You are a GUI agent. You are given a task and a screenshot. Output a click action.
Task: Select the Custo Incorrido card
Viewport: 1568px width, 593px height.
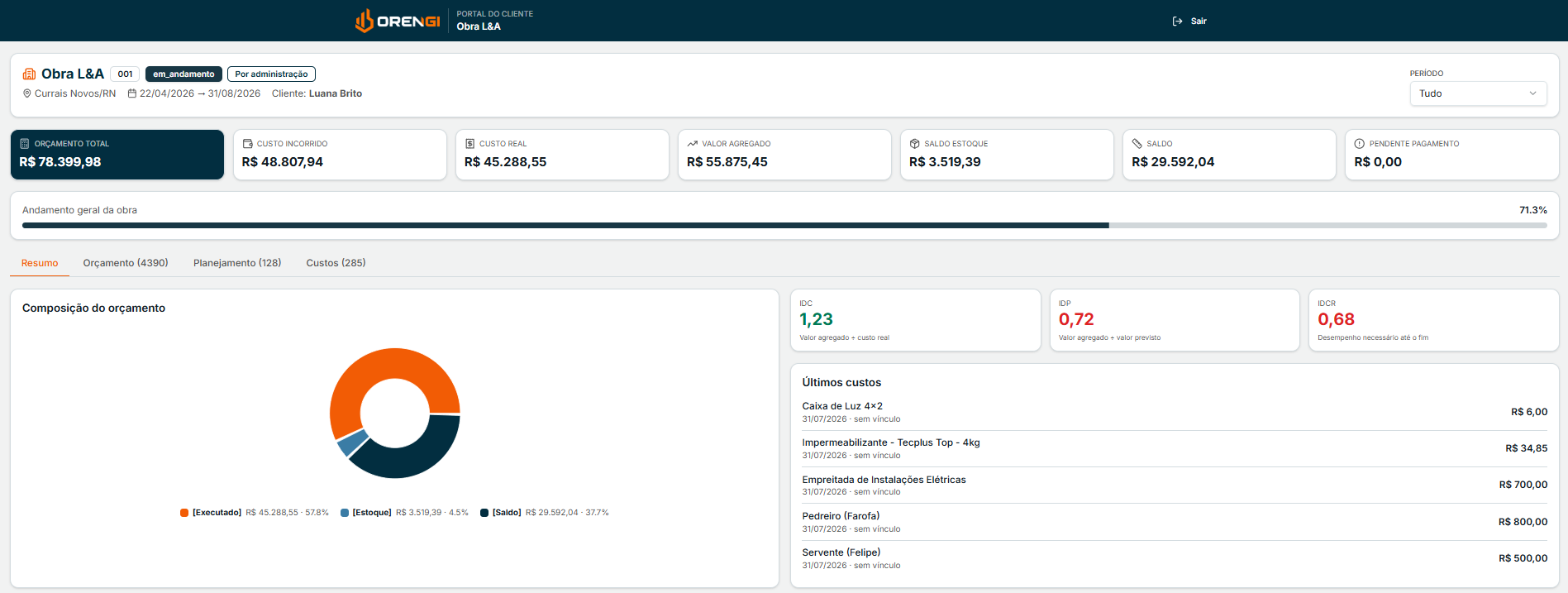(x=340, y=154)
